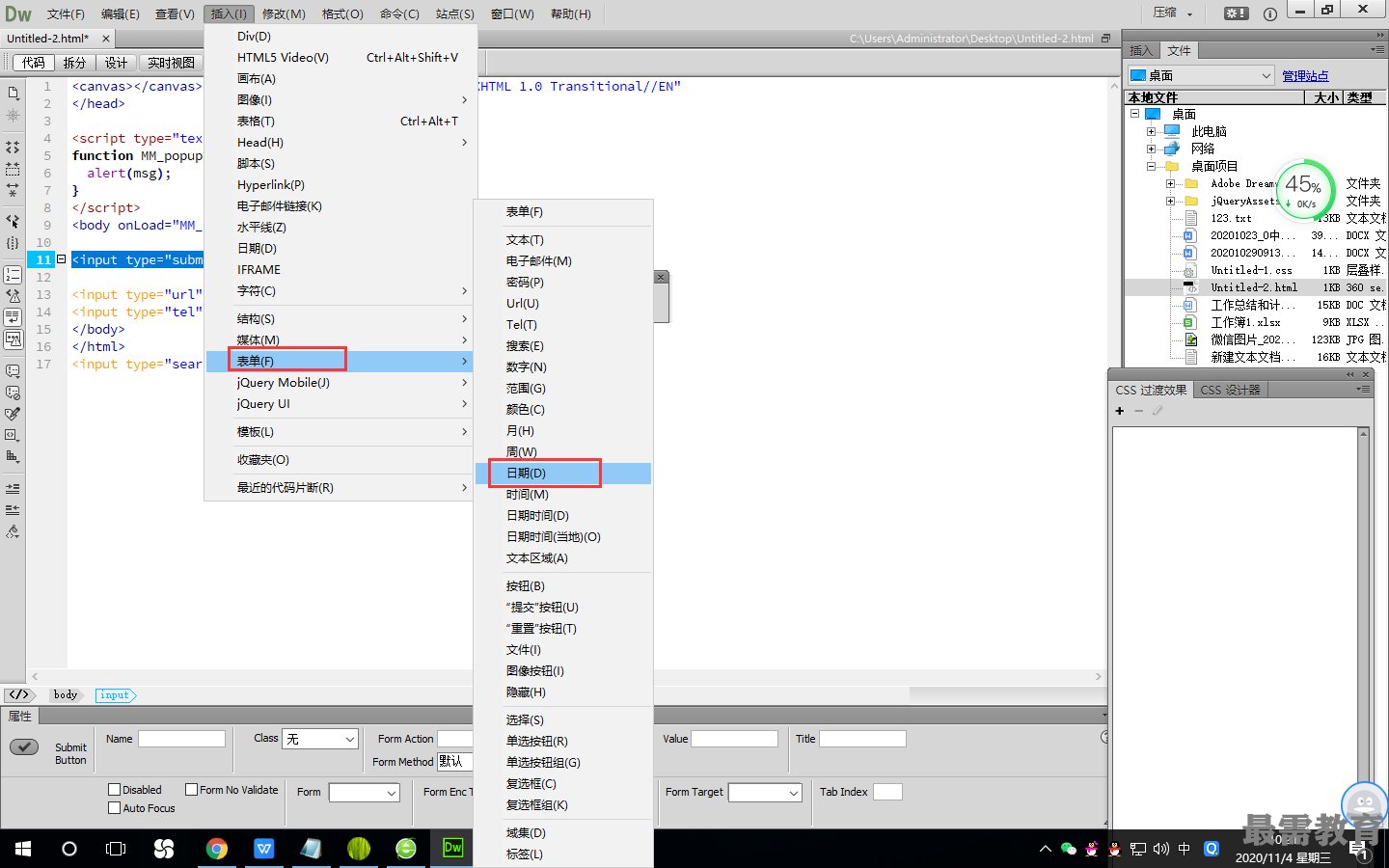Toggle the Line Numbers icon

tap(13, 275)
